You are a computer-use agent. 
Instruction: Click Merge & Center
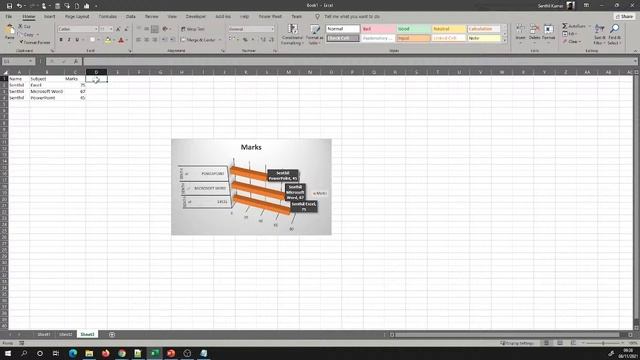tap(198, 40)
